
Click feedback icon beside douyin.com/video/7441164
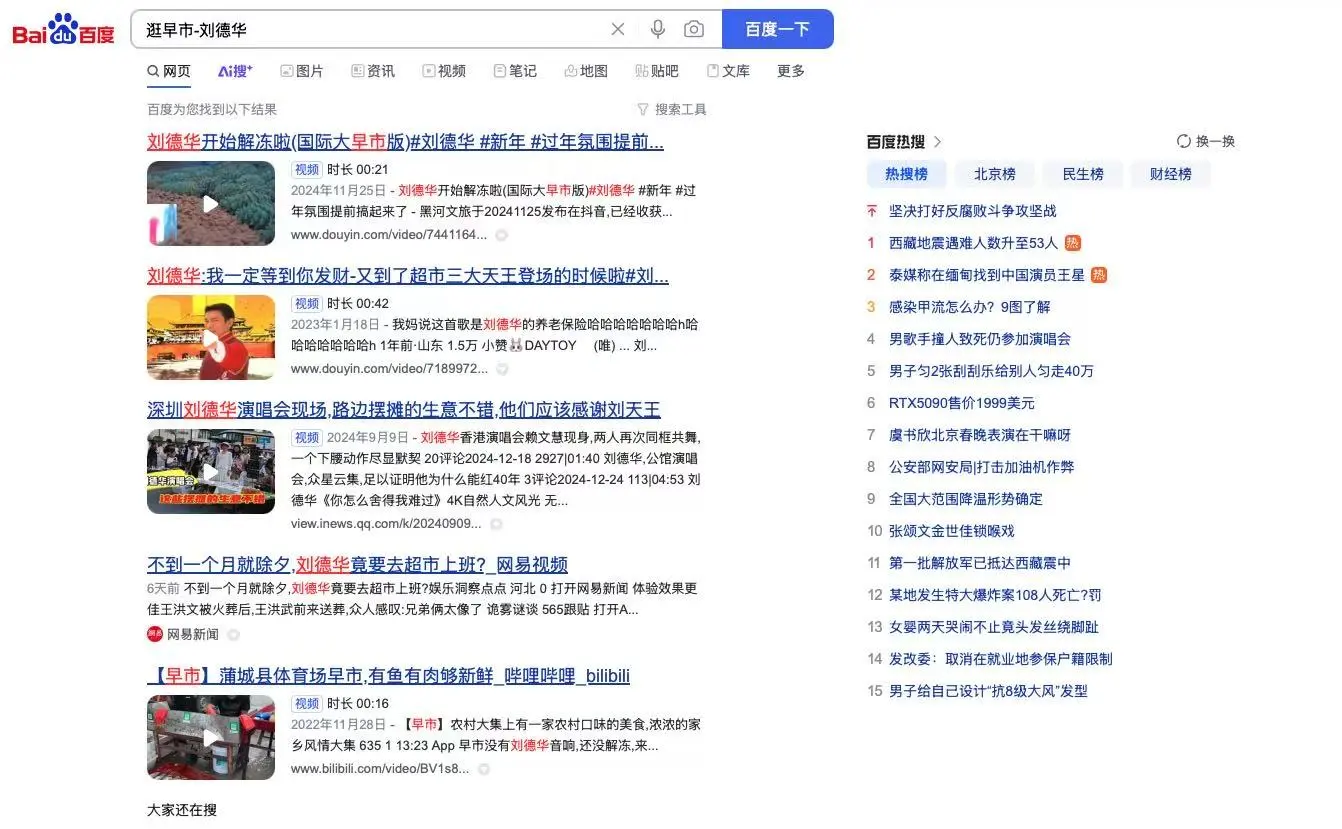point(502,235)
